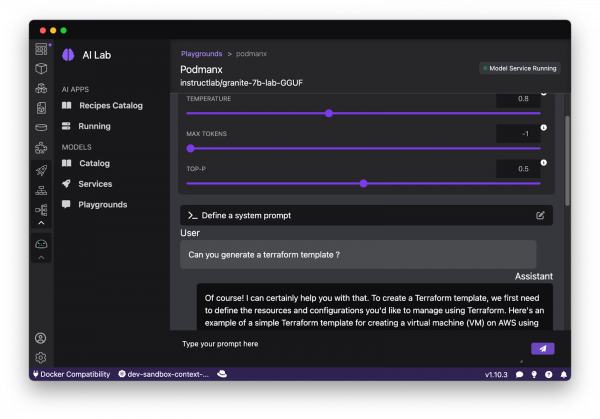The width and height of the screenshot is (600, 419).
Task: Open the Volumes view in sidebar
Action: (41, 127)
